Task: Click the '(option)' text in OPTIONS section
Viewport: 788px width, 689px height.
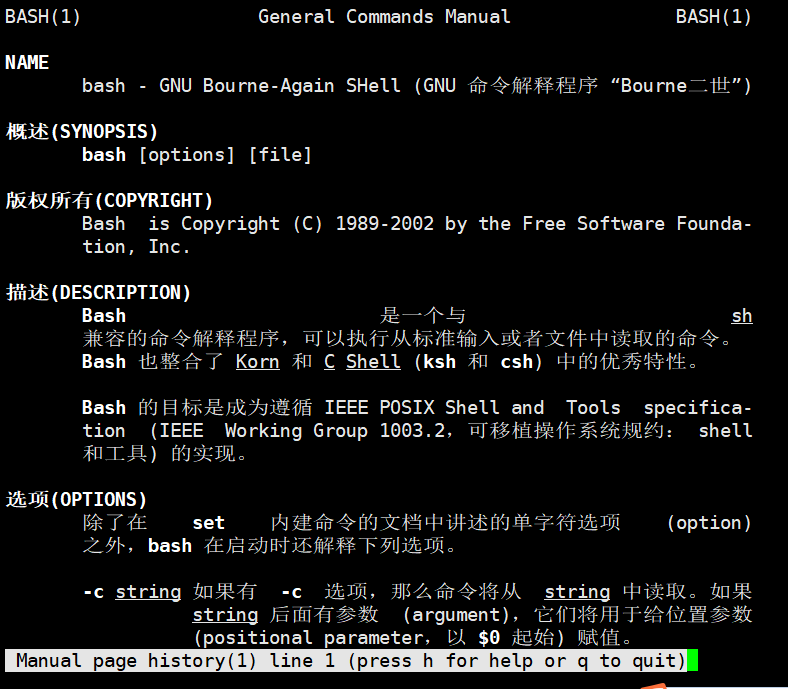Action: pos(709,523)
